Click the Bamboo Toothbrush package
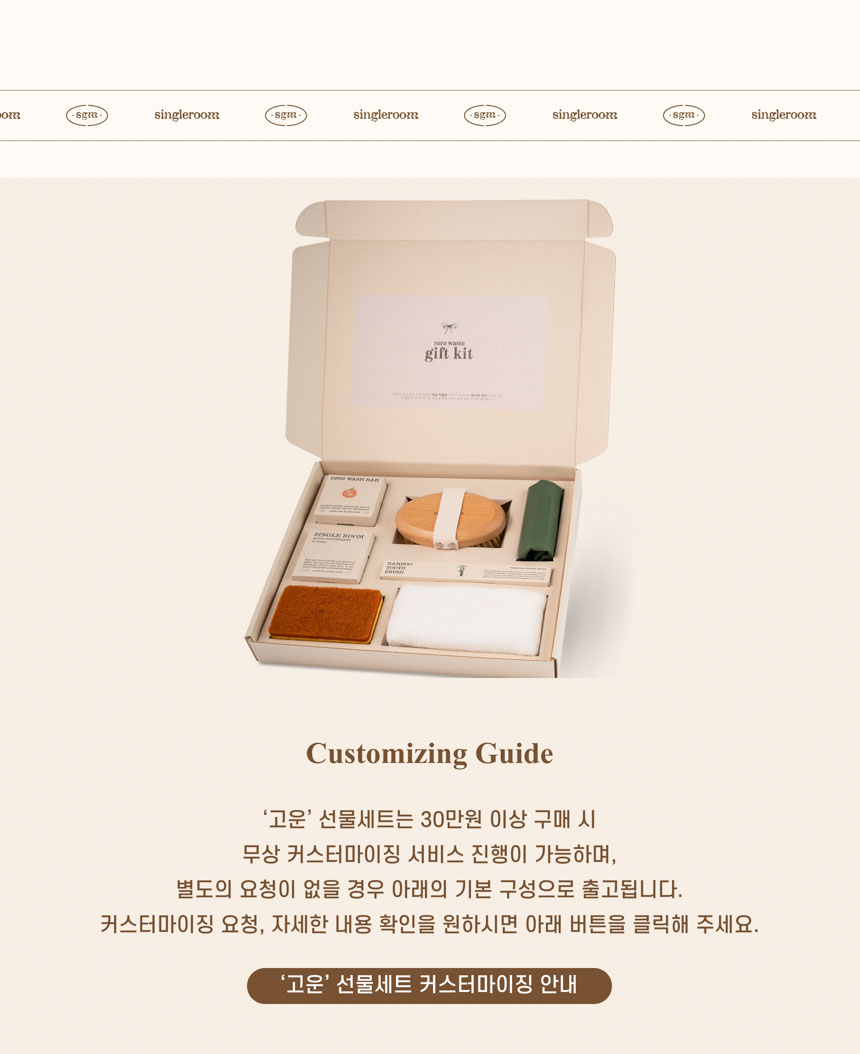The height and width of the screenshot is (1054, 860). [466, 573]
